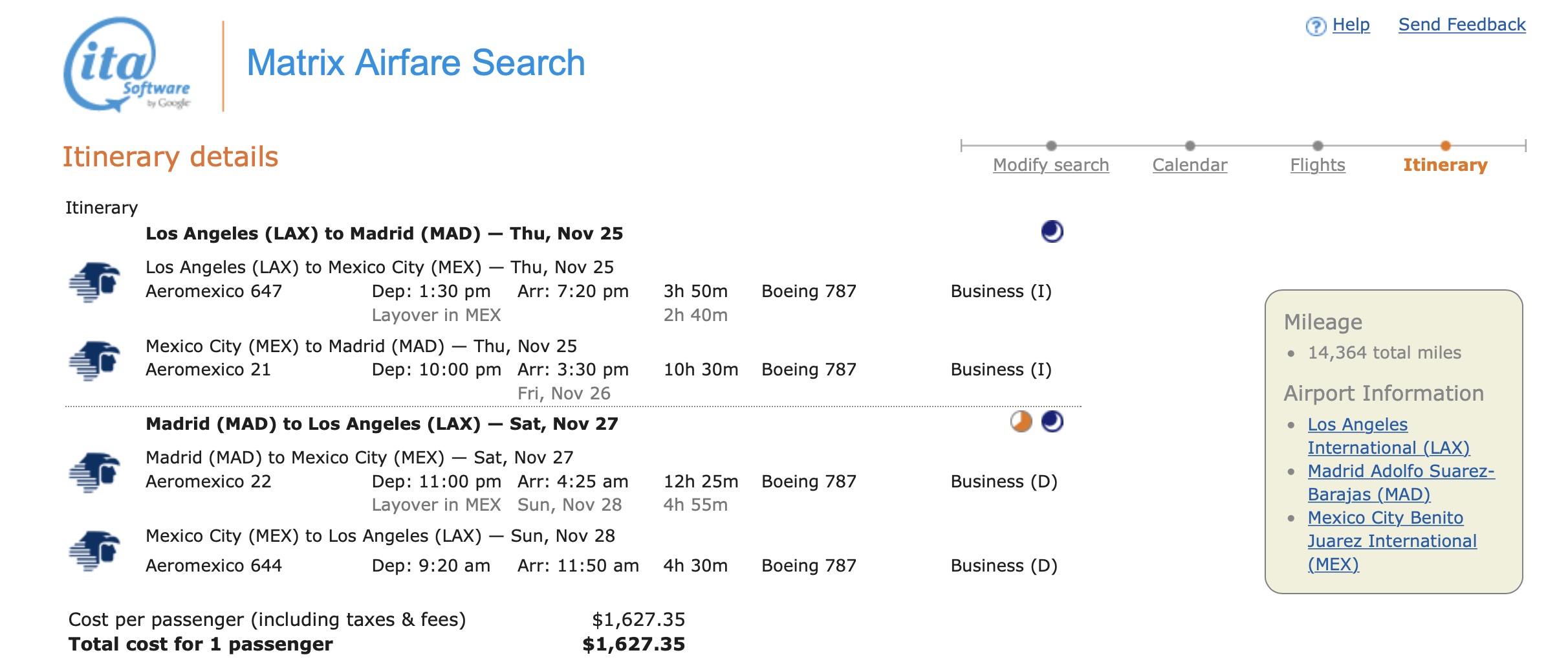1568x668 pixels.
Task: Switch to the Calendar step
Action: click(1189, 165)
